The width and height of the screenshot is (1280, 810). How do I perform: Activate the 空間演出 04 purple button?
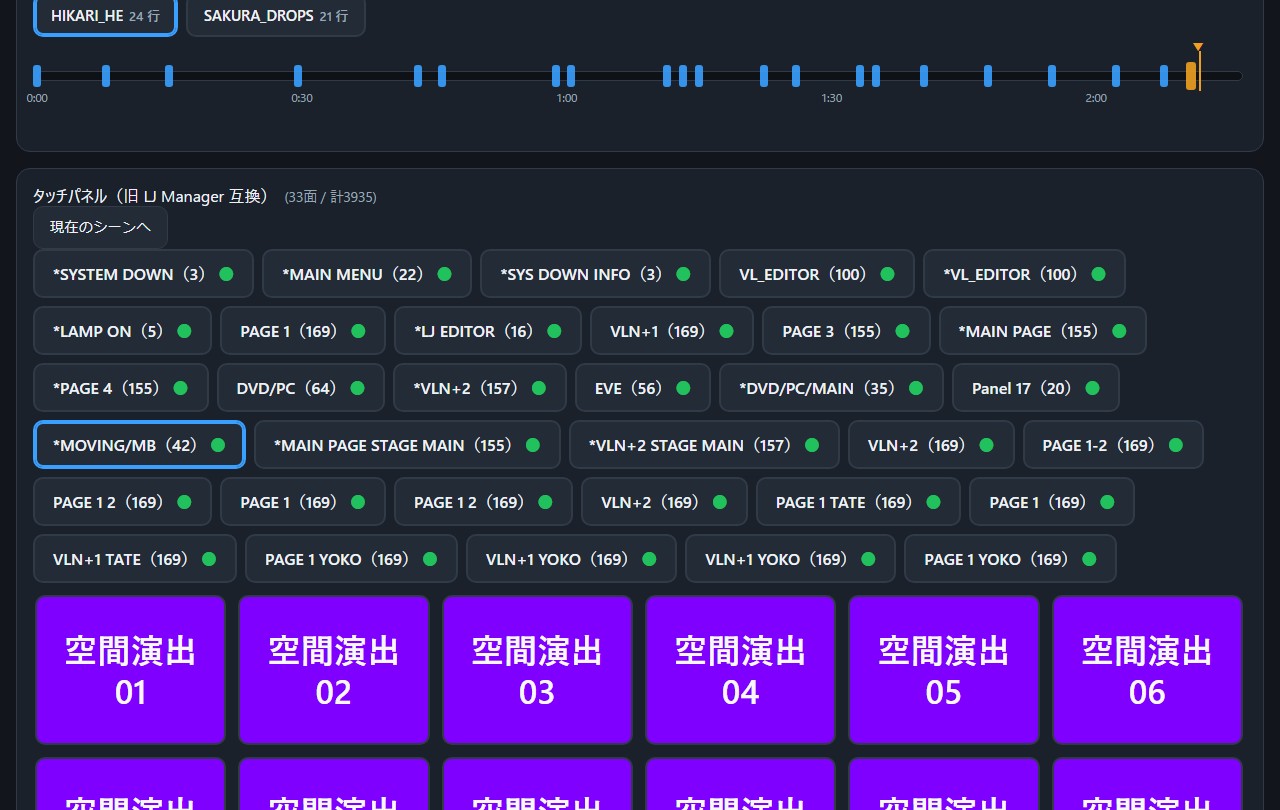click(740, 670)
